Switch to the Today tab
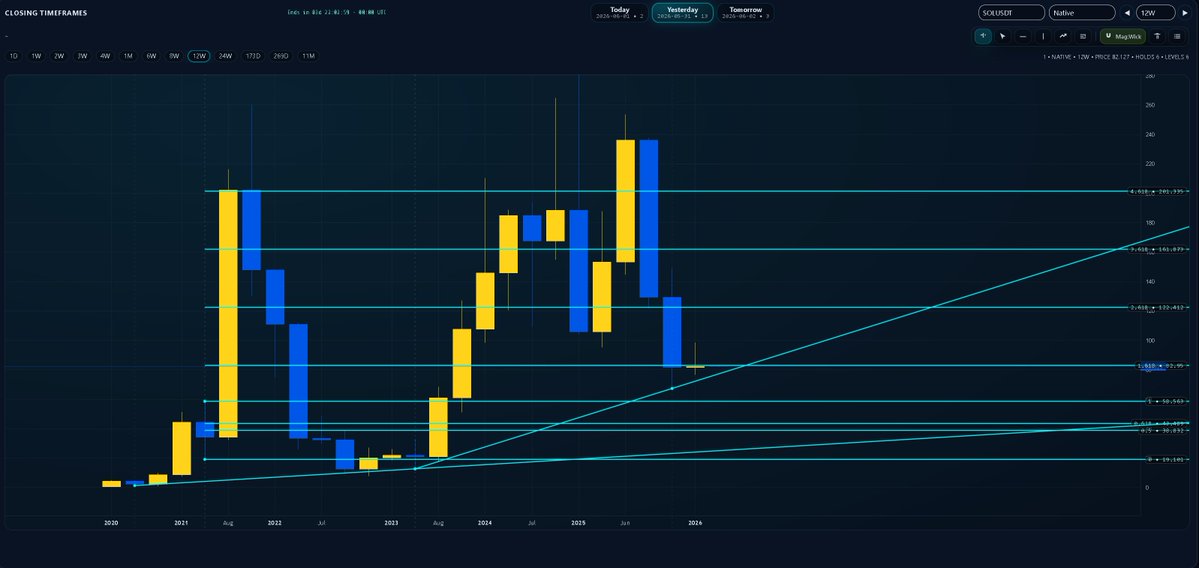Screen dimensions: 1199x568 pyautogui.click(x=619, y=12)
